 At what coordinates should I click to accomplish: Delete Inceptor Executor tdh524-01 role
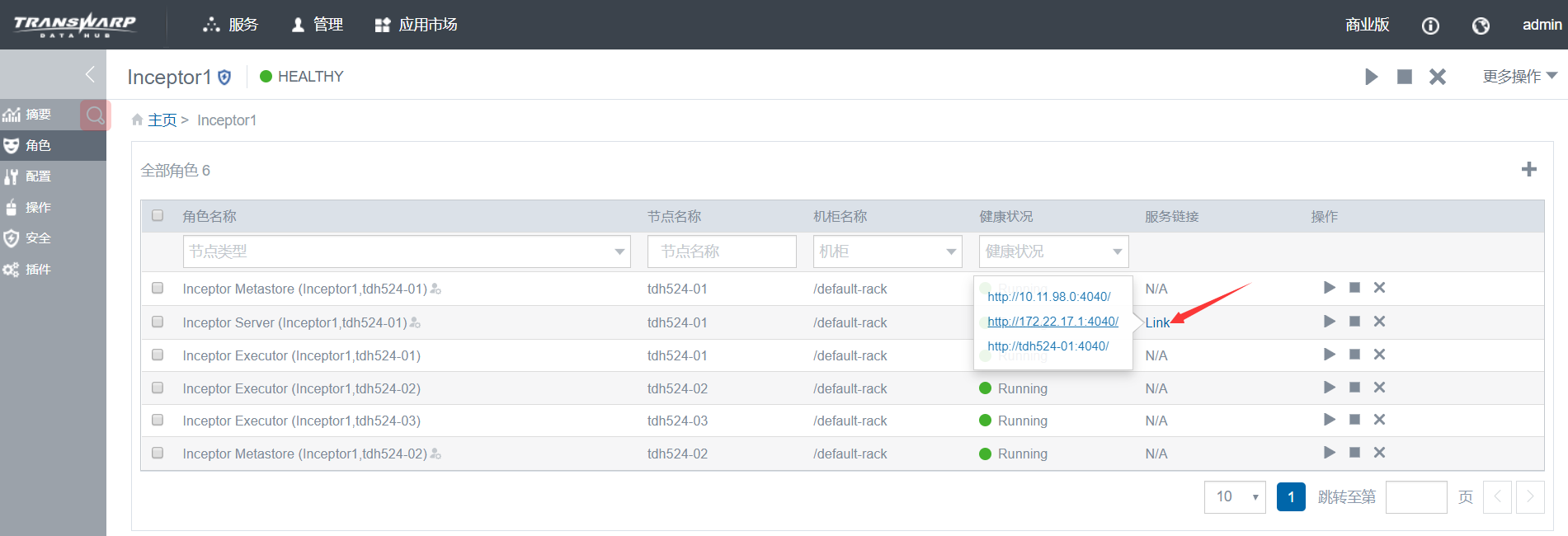[x=1379, y=355]
